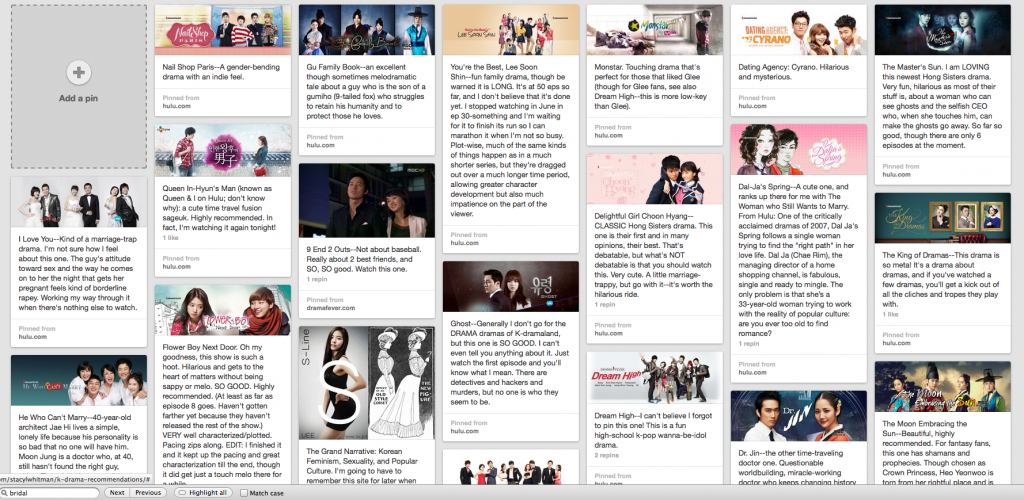
Task: Open the I Love You wedding pin image
Action: pos(78,202)
